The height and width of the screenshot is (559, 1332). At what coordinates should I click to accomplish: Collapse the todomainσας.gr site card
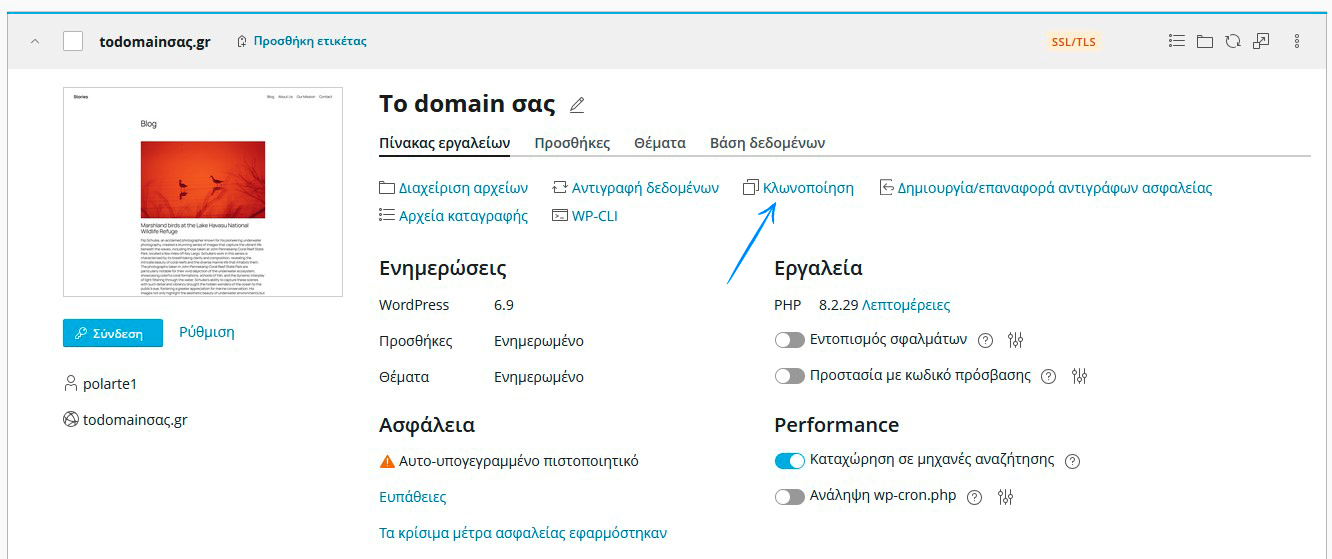coord(35,41)
